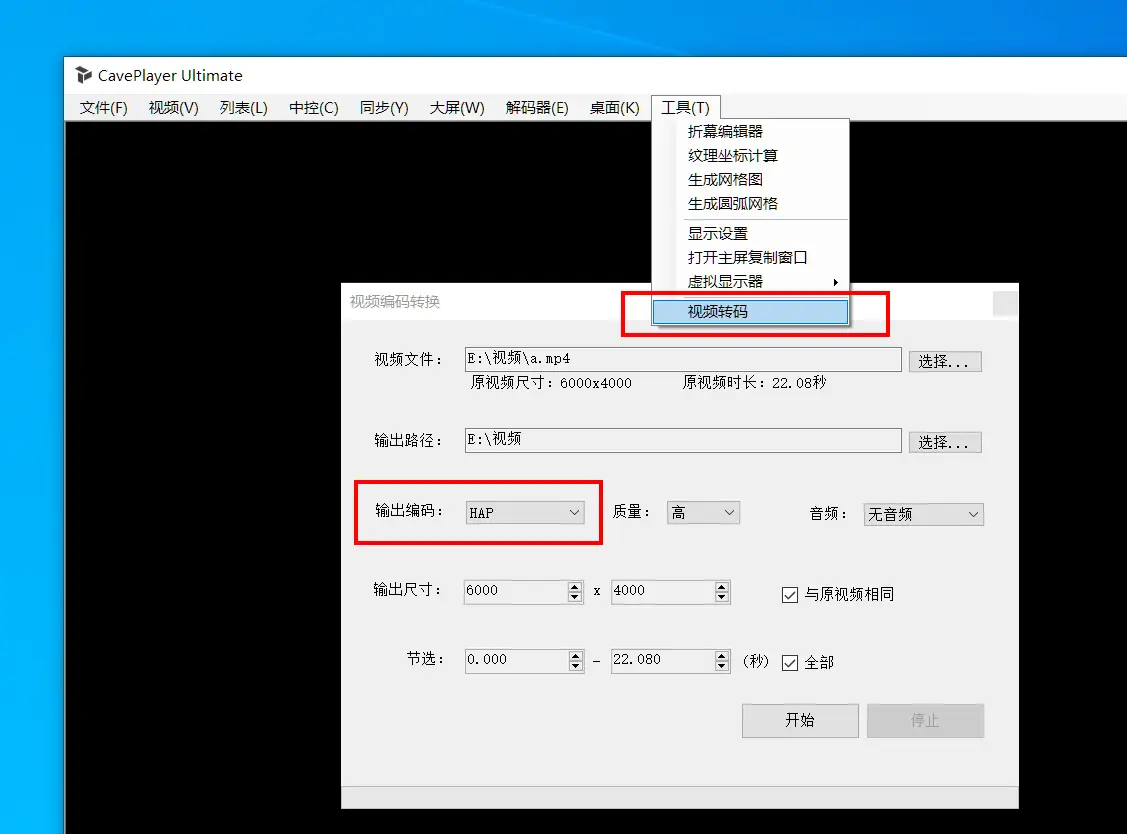Open the 同步(Y) menu
The image size is (1127, 834).
(x=384, y=108)
